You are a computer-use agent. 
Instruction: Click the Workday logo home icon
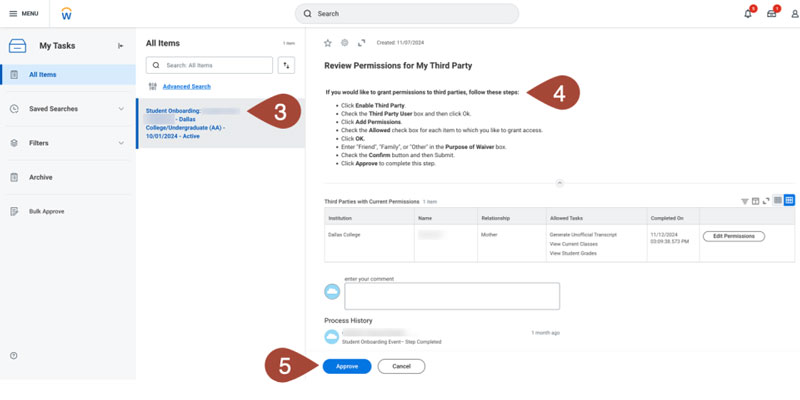pyautogui.click(x=67, y=14)
